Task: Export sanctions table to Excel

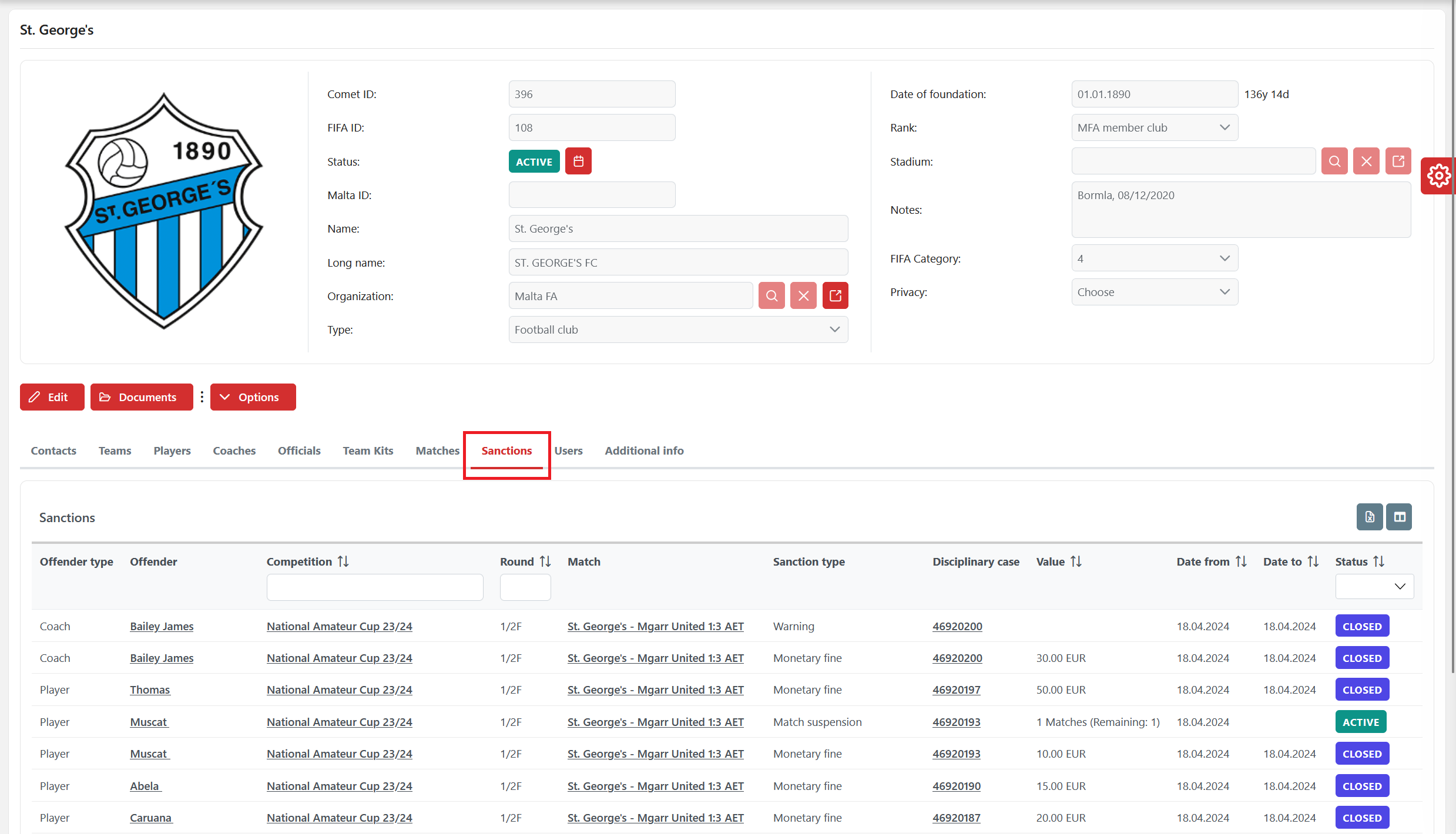Action: (x=1369, y=517)
